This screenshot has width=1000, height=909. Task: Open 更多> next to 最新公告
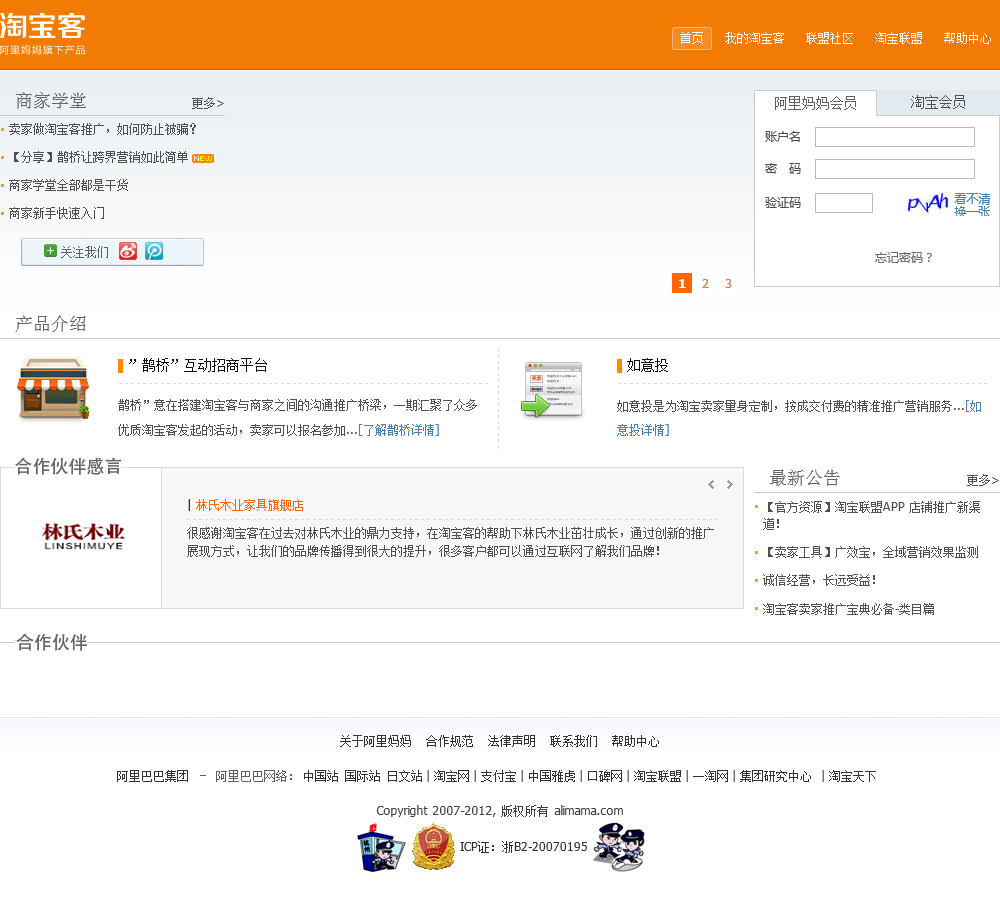(982, 480)
